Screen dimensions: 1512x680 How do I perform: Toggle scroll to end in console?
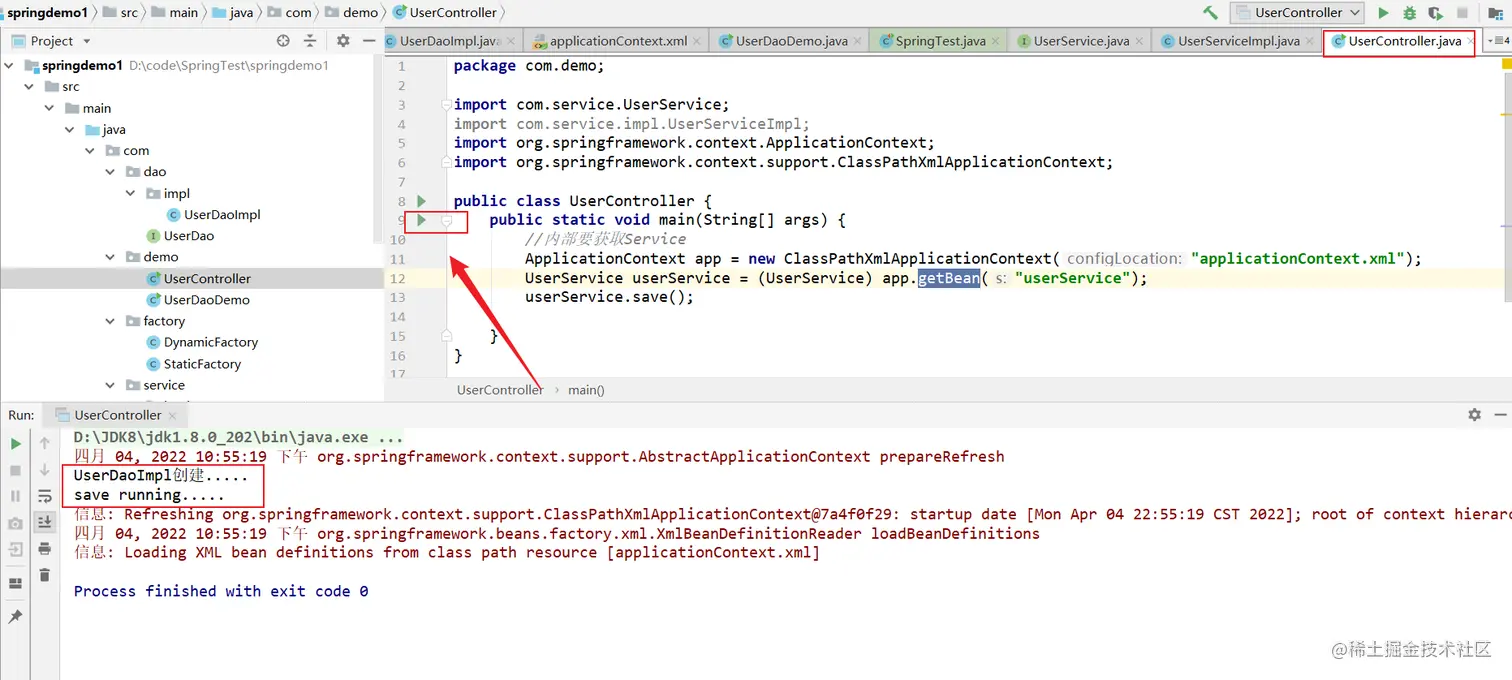(44, 522)
